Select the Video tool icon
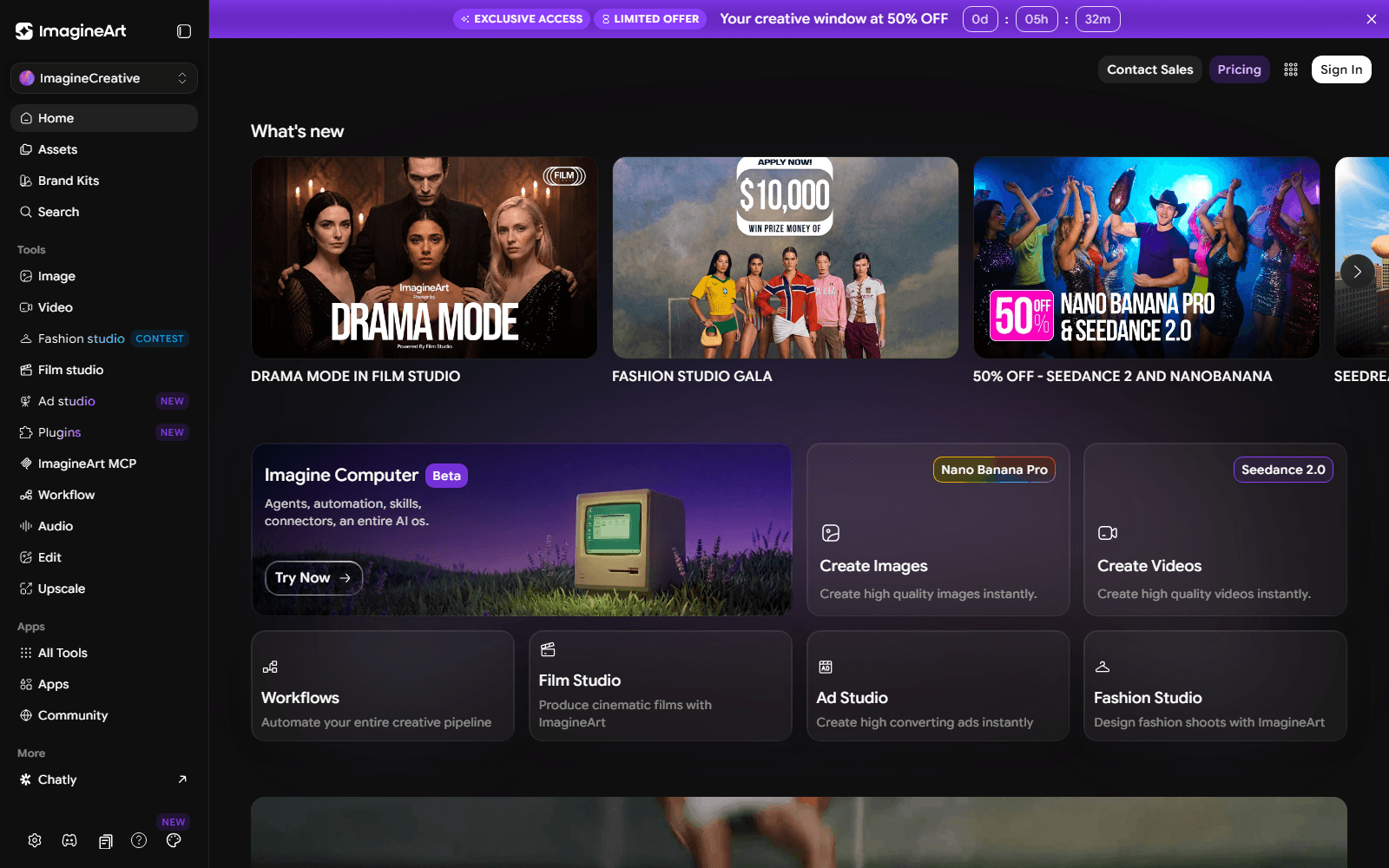 coord(26,307)
